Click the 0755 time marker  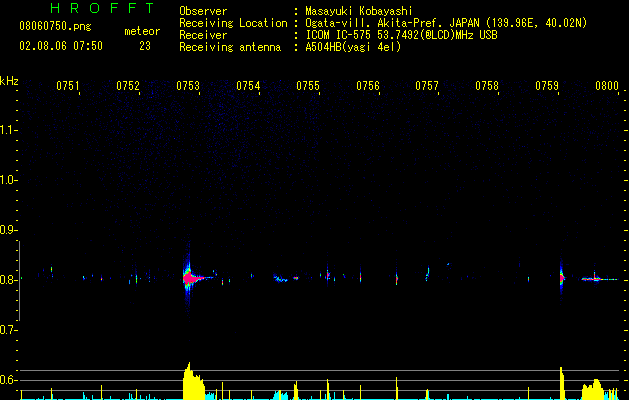coord(308,86)
